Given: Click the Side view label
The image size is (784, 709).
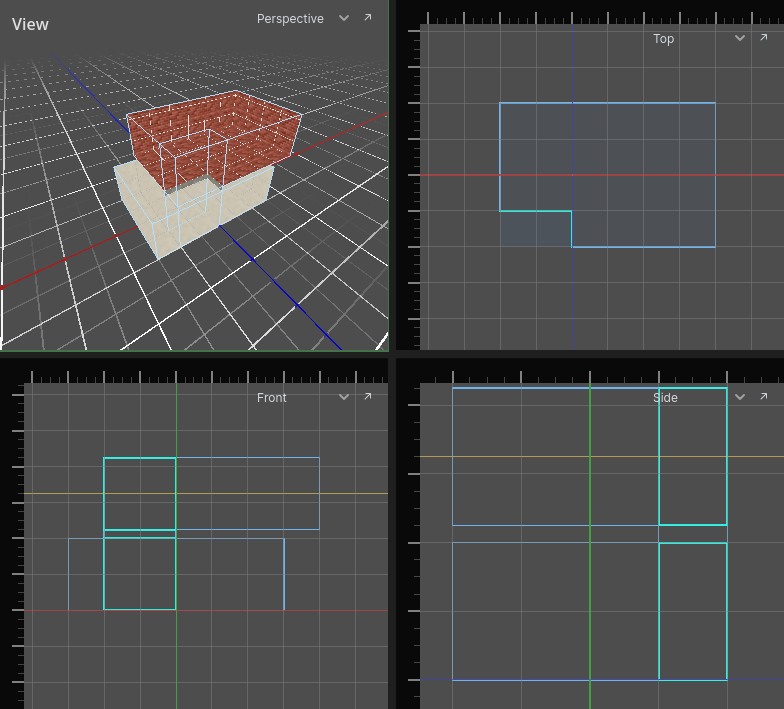Looking at the screenshot, I should [x=665, y=398].
